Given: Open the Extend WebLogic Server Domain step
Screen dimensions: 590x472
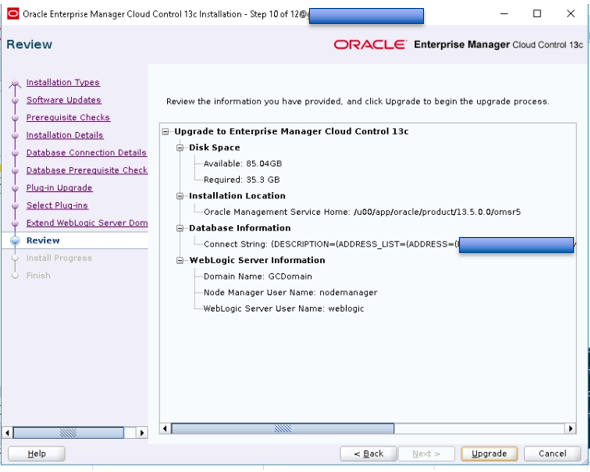Looking at the screenshot, I should tap(87, 223).
